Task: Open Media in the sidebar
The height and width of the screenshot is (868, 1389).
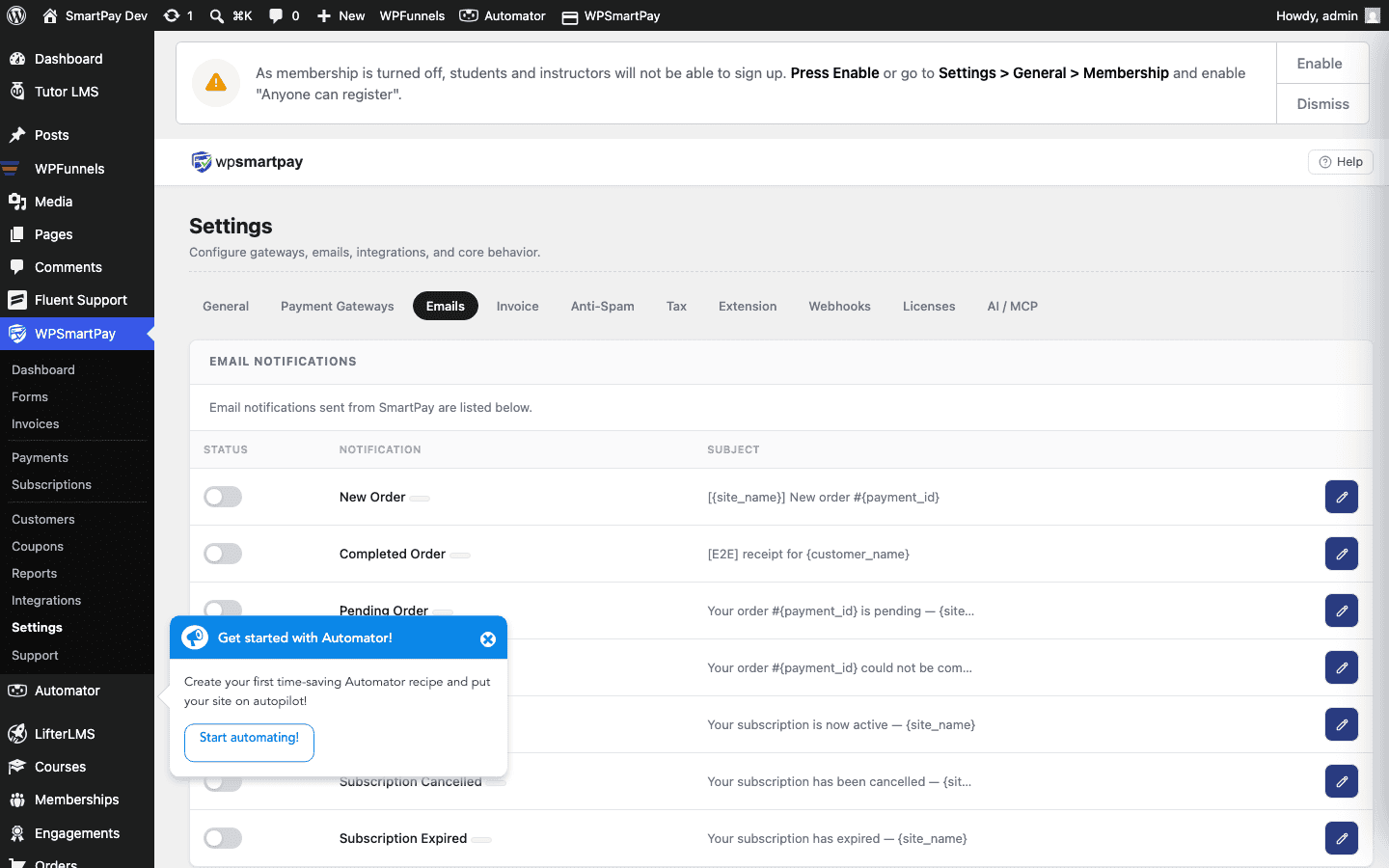Action: [77, 202]
